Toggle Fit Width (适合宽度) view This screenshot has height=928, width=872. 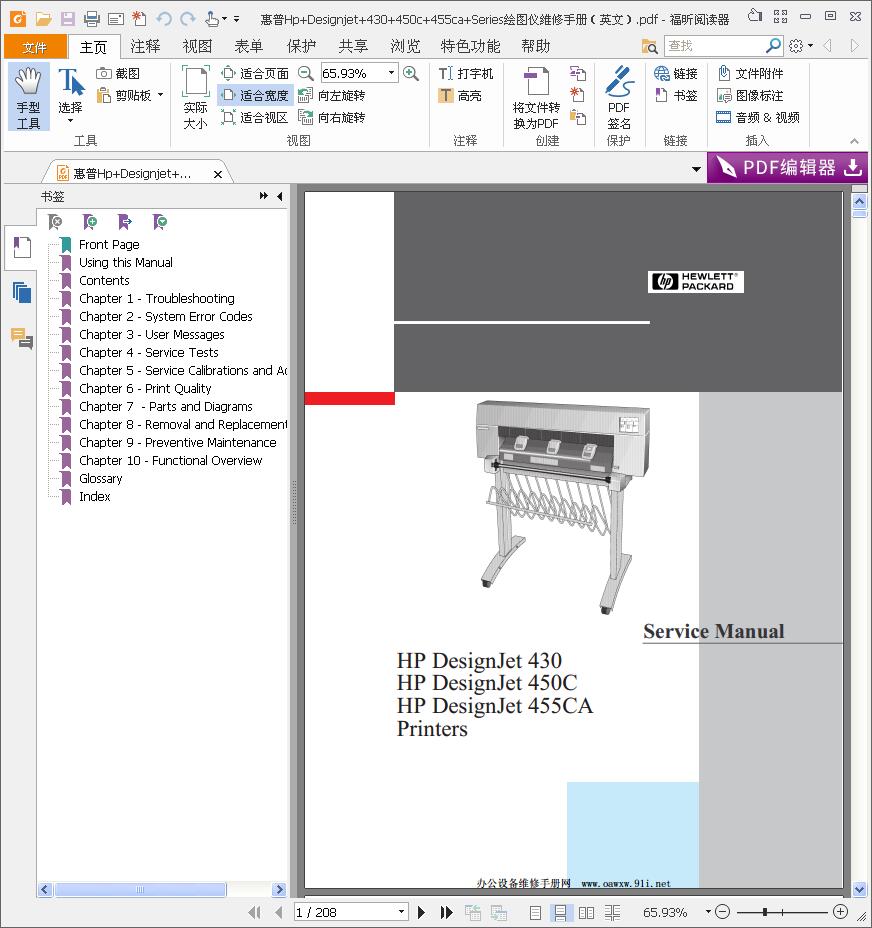click(255, 95)
